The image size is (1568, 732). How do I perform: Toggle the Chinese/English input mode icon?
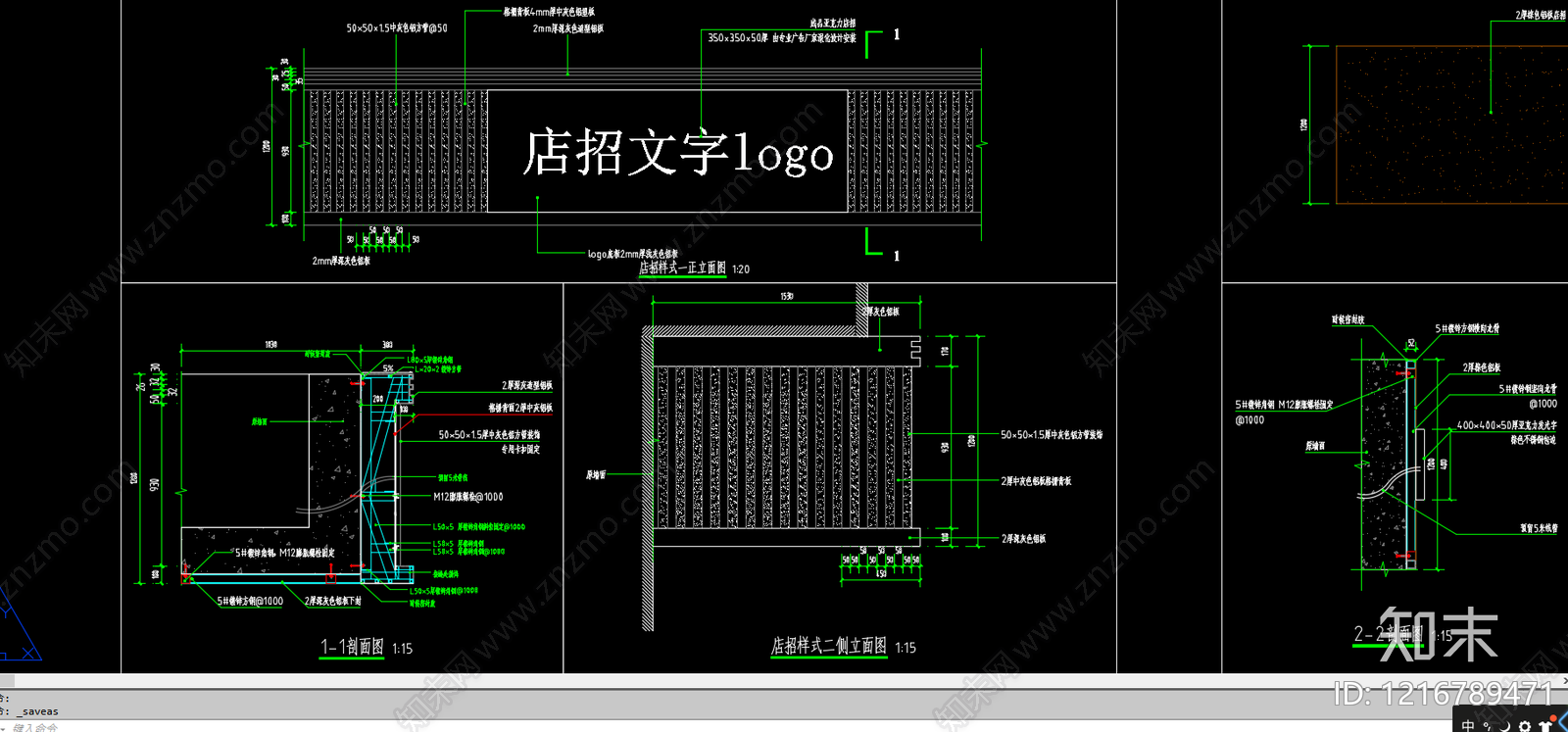1468,725
